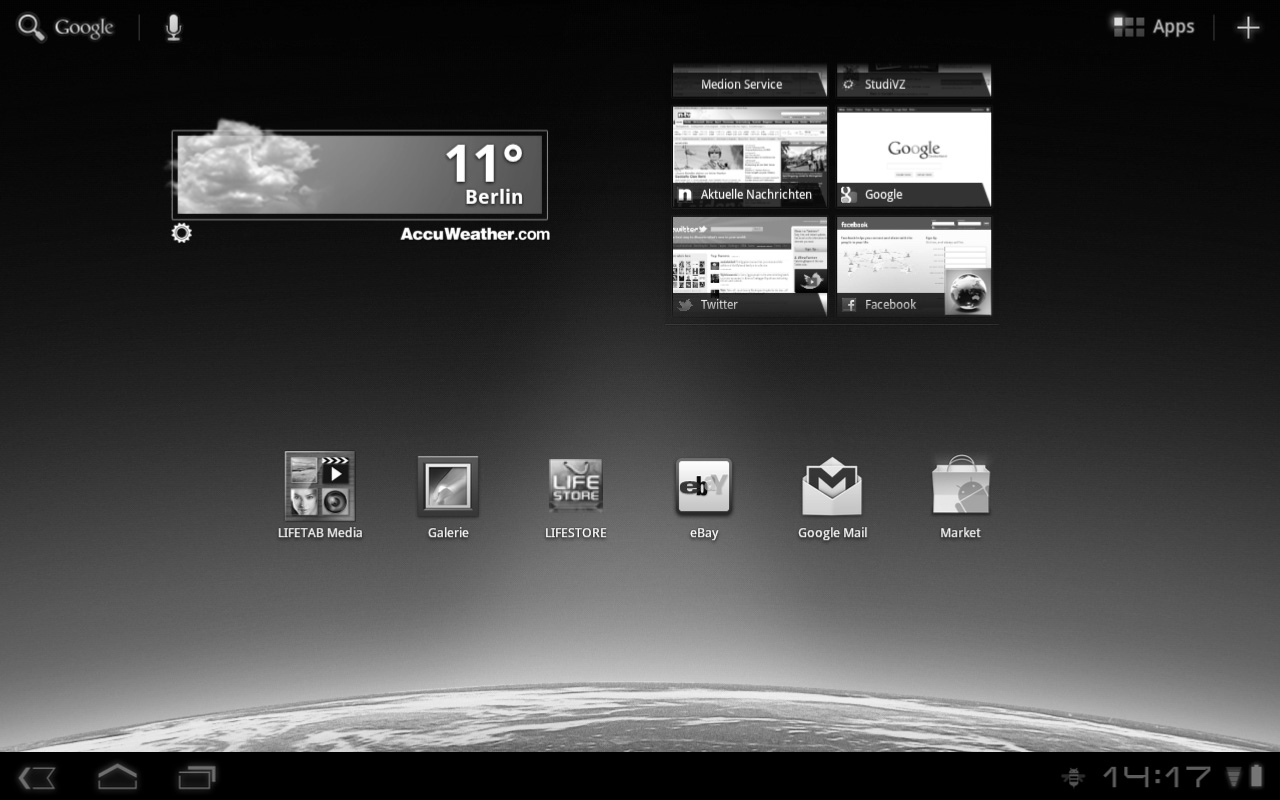
Task: Show recent apps
Action: tap(197, 777)
